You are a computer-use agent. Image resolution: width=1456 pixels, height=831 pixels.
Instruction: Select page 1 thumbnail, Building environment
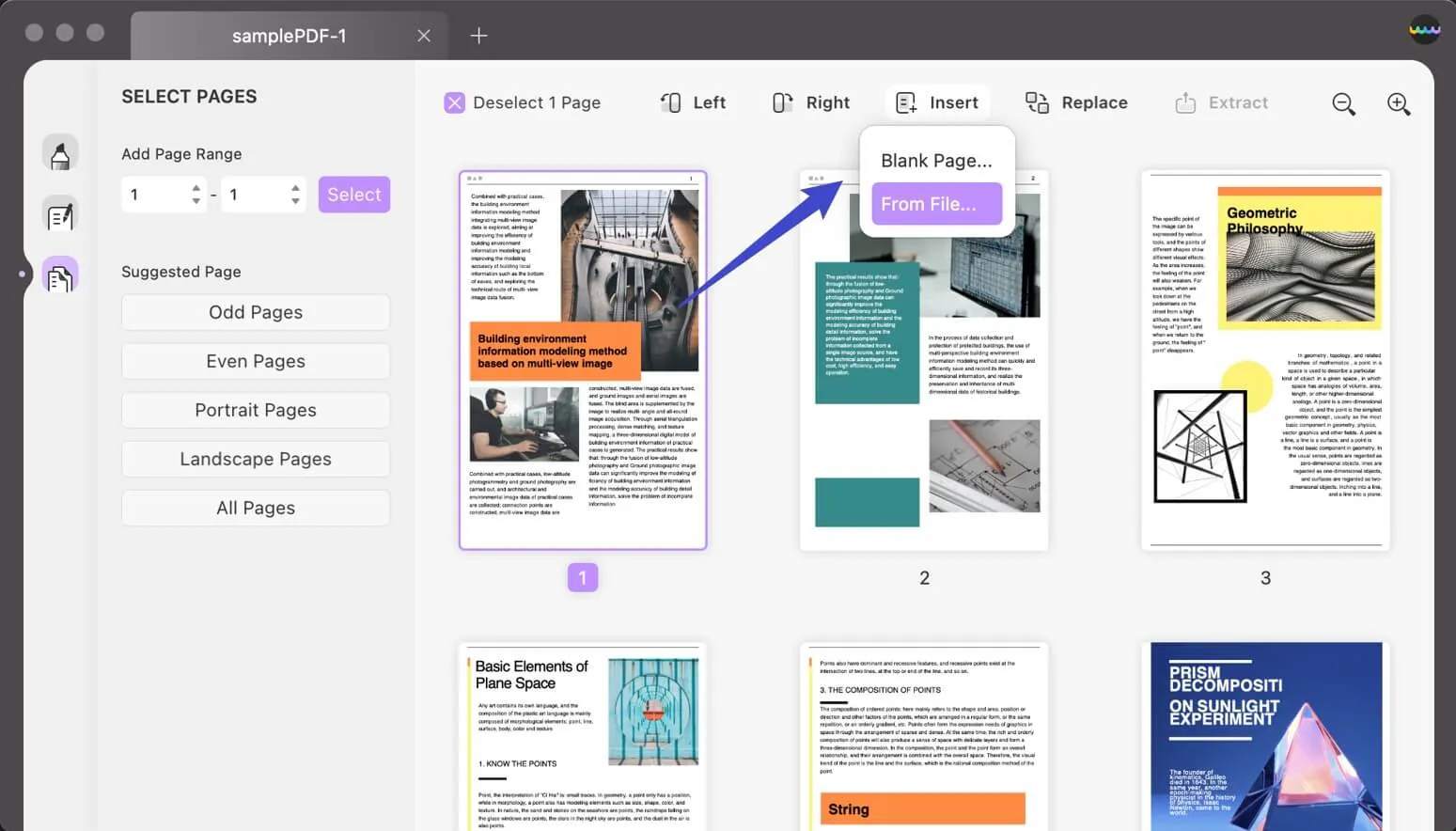tap(583, 360)
